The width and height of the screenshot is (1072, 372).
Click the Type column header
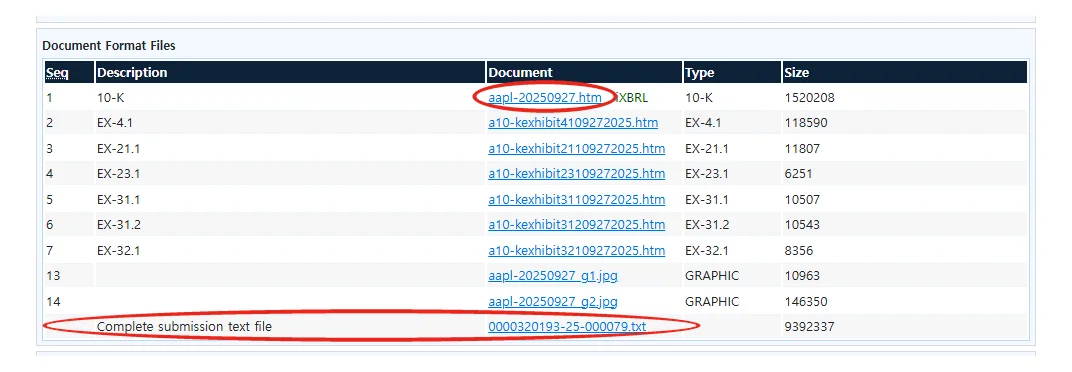[x=699, y=72]
